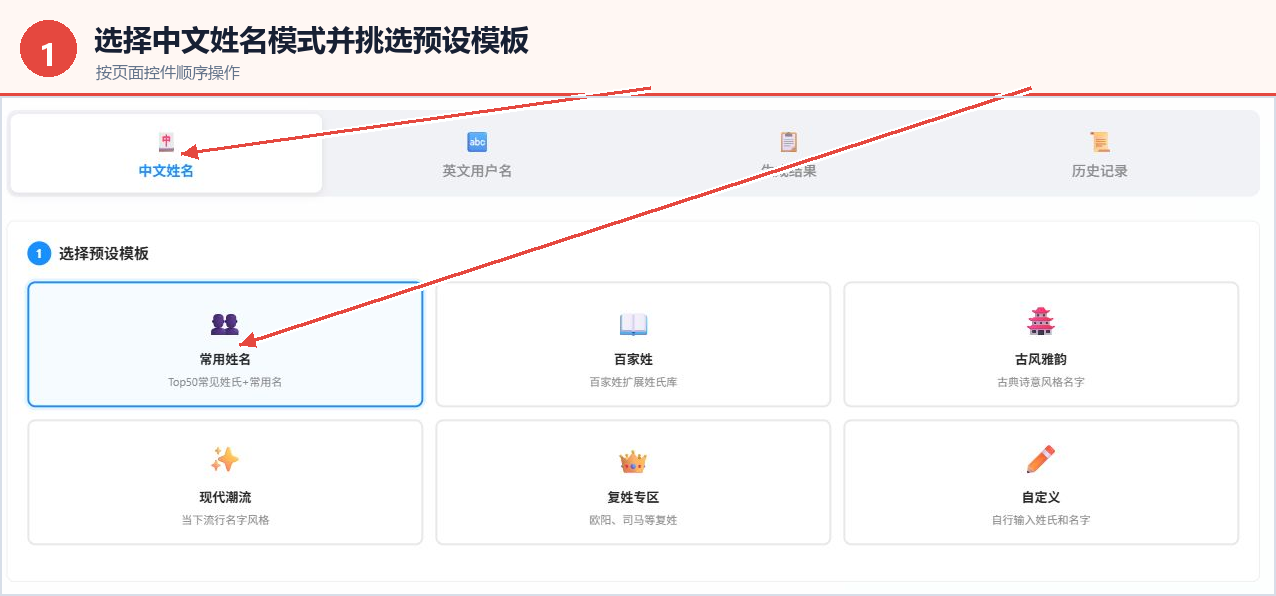Click the sparkles icon on the 现代潮流 card

point(225,460)
